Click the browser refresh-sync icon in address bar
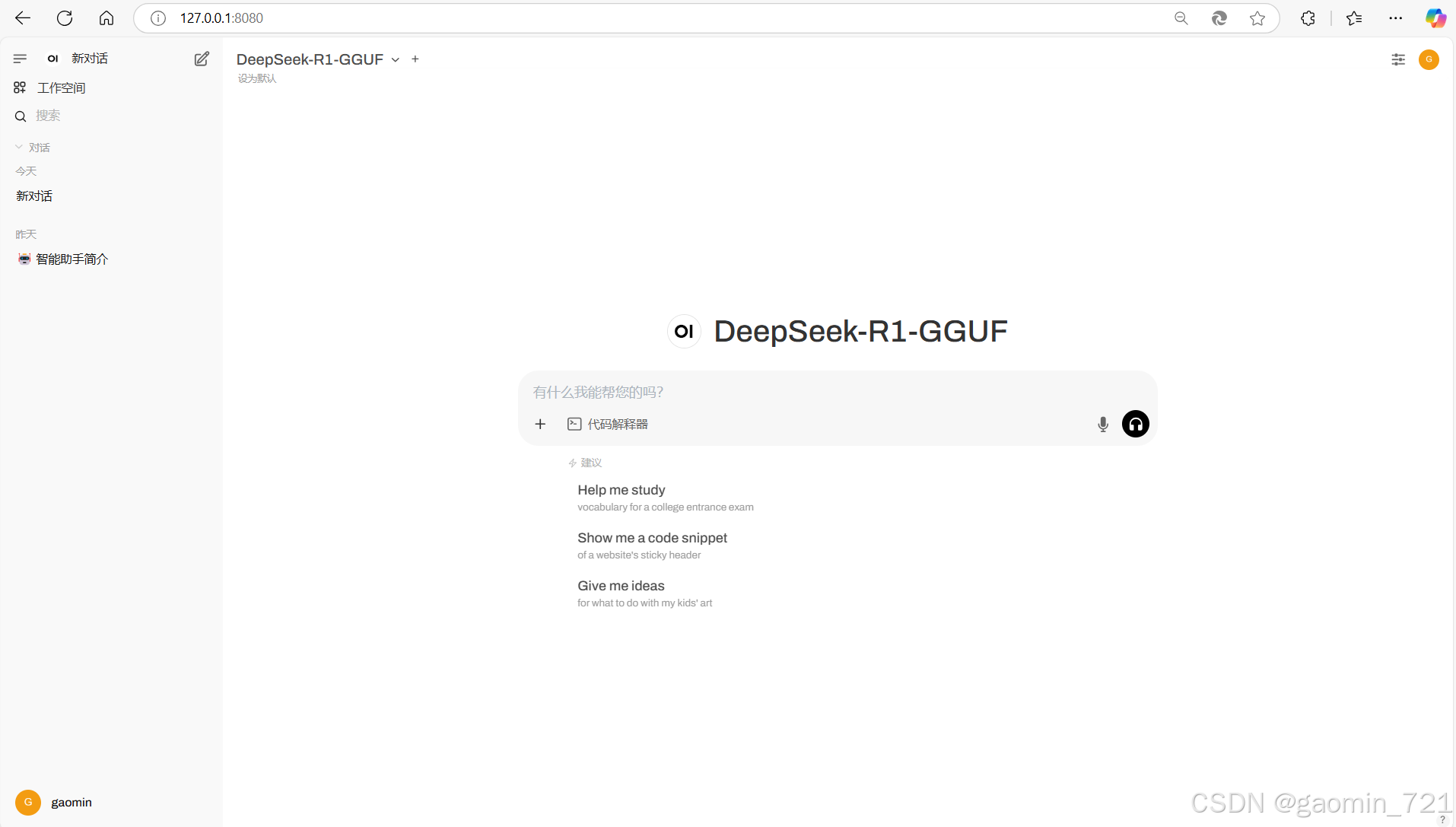The height and width of the screenshot is (827, 1456). tap(1219, 18)
